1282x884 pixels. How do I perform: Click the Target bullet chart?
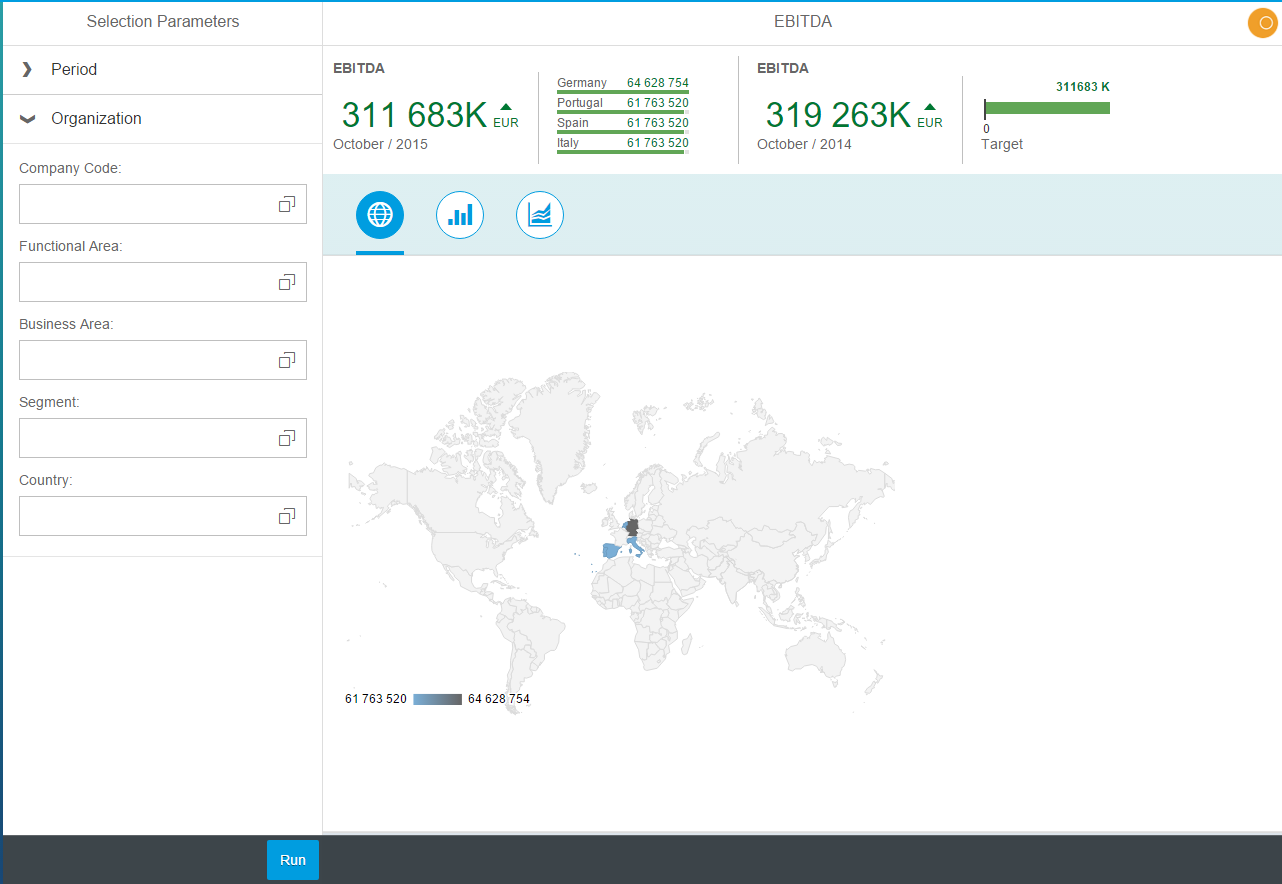1046,108
